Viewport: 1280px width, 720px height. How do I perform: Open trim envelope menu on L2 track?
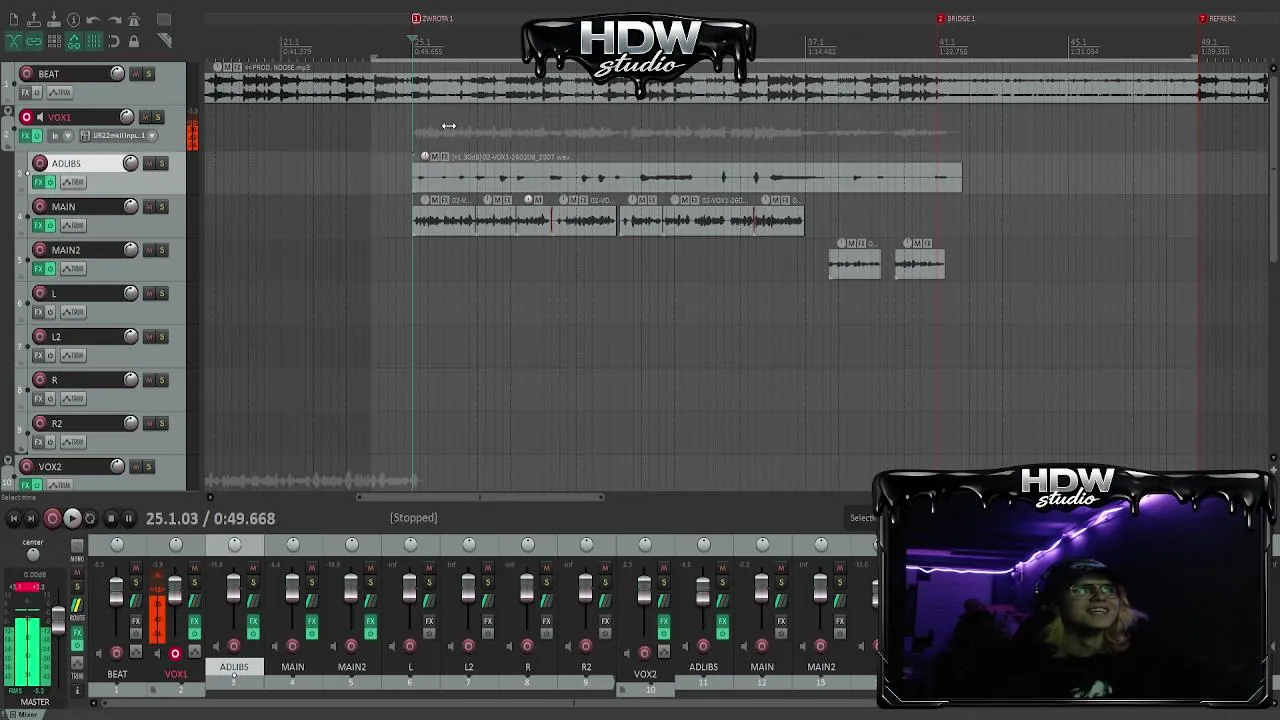[x=72, y=355]
